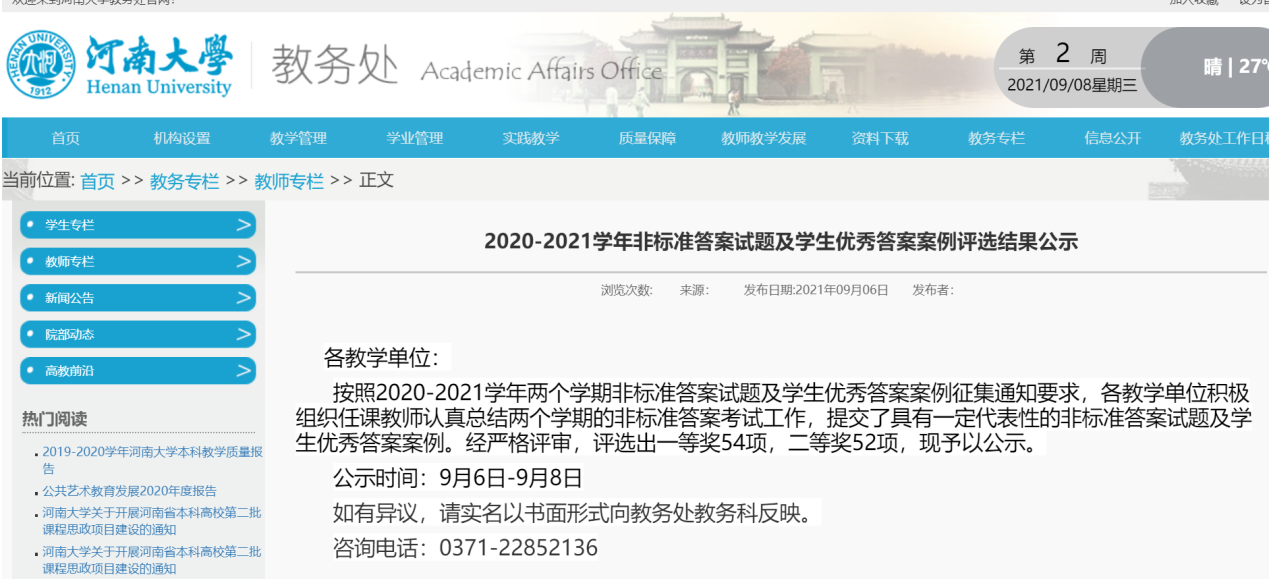Click the arrow icon beside 高教前沿

[x=243, y=371]
